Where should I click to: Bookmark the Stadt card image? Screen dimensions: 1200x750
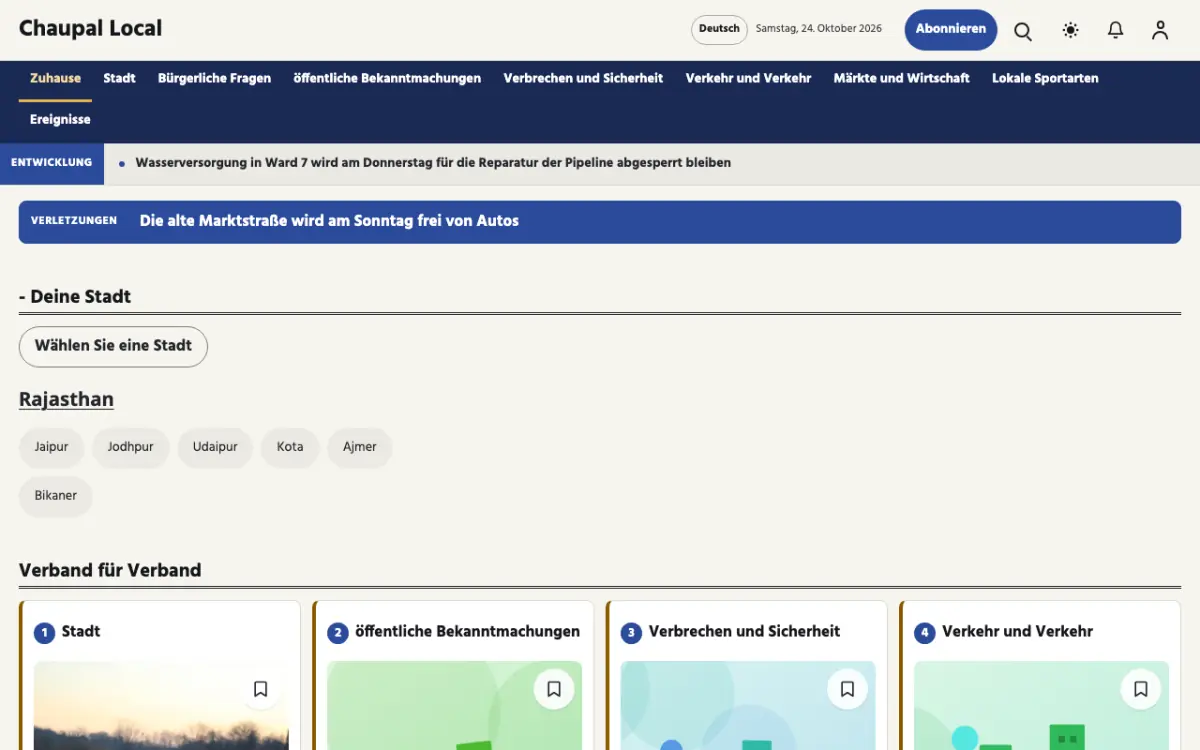[x=260, y=689]
